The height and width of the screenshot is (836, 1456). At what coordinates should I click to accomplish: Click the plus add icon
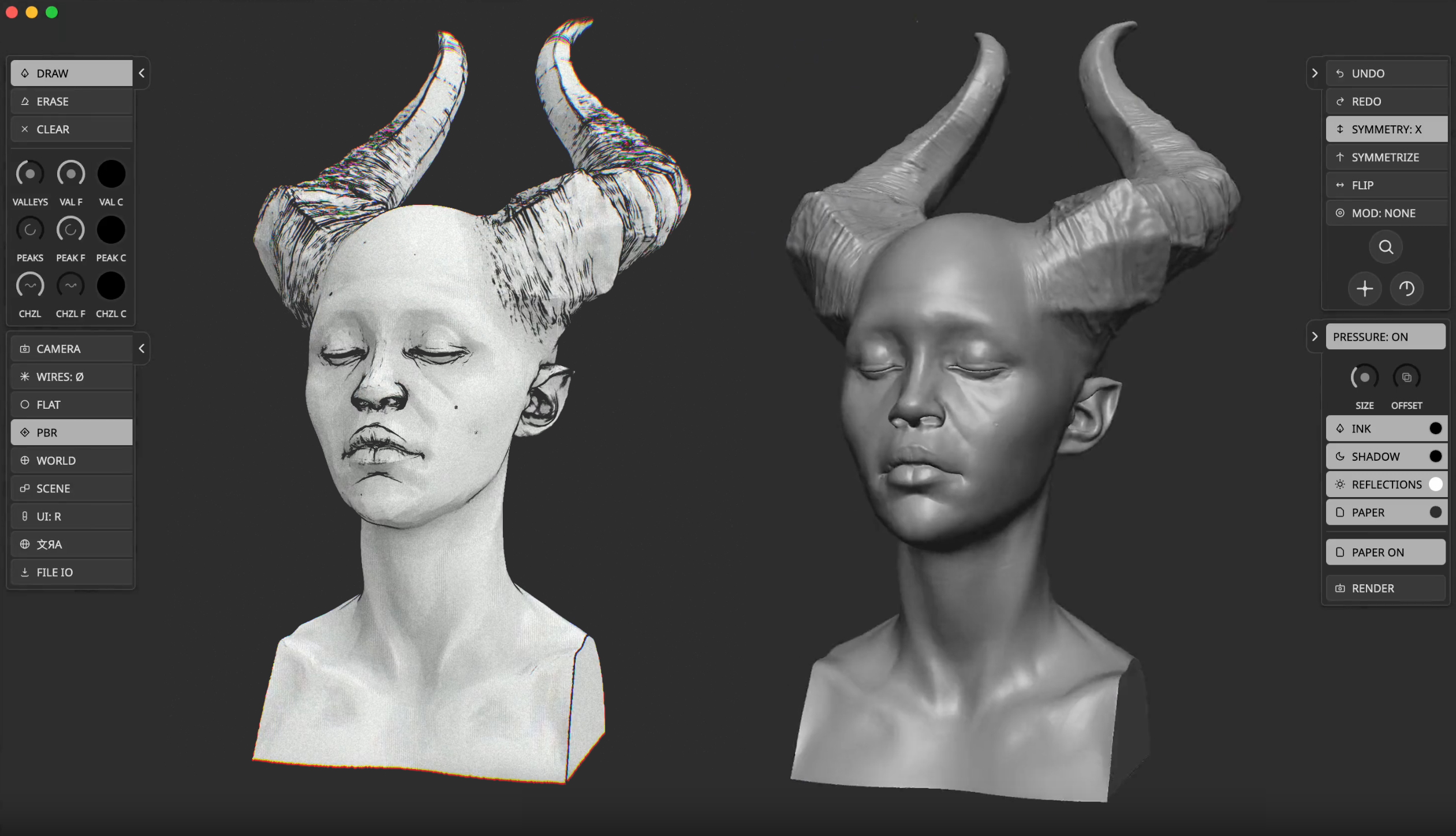[x=1364, y=289]
